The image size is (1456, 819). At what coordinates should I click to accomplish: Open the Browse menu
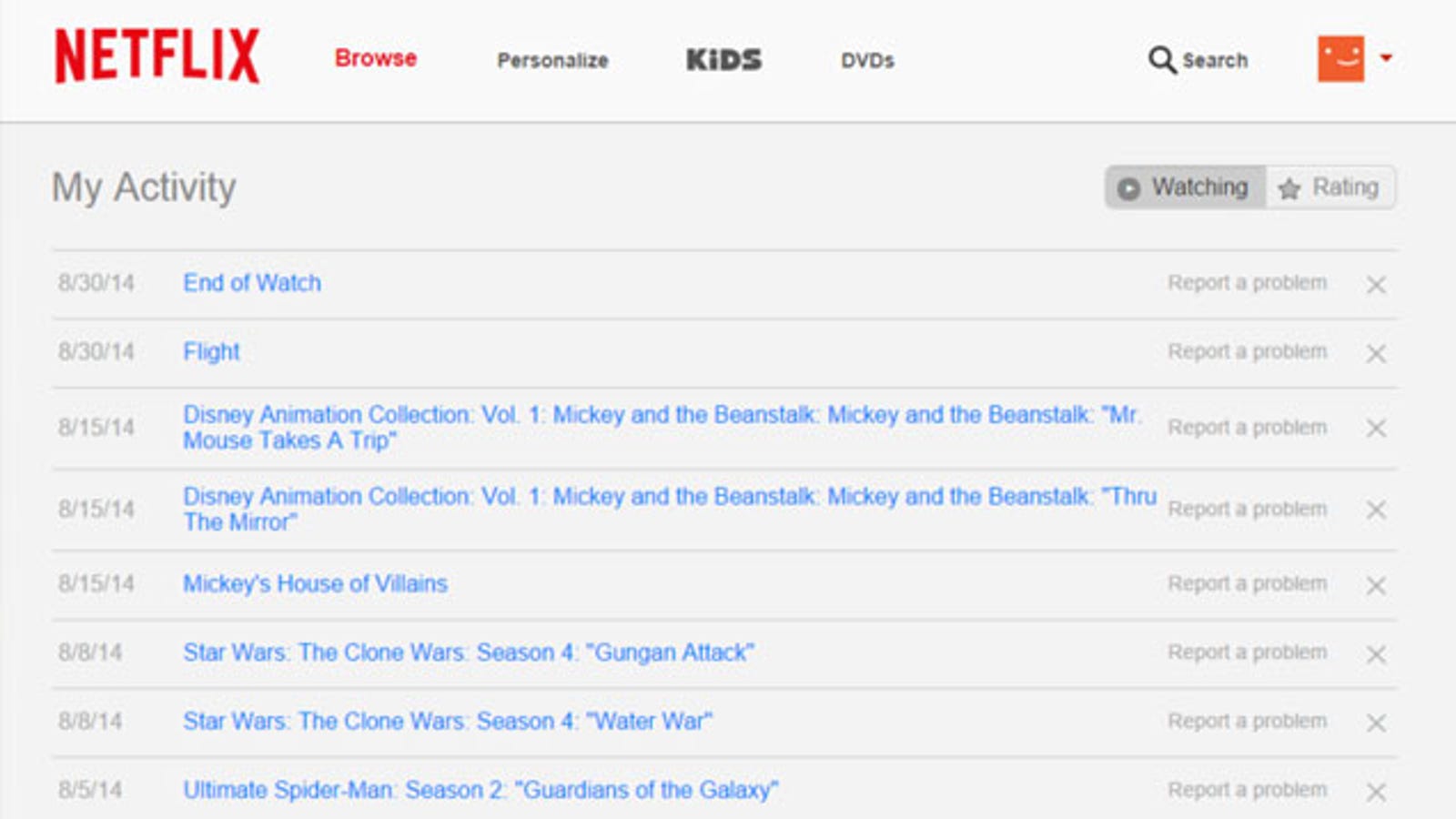click(376, 58)
